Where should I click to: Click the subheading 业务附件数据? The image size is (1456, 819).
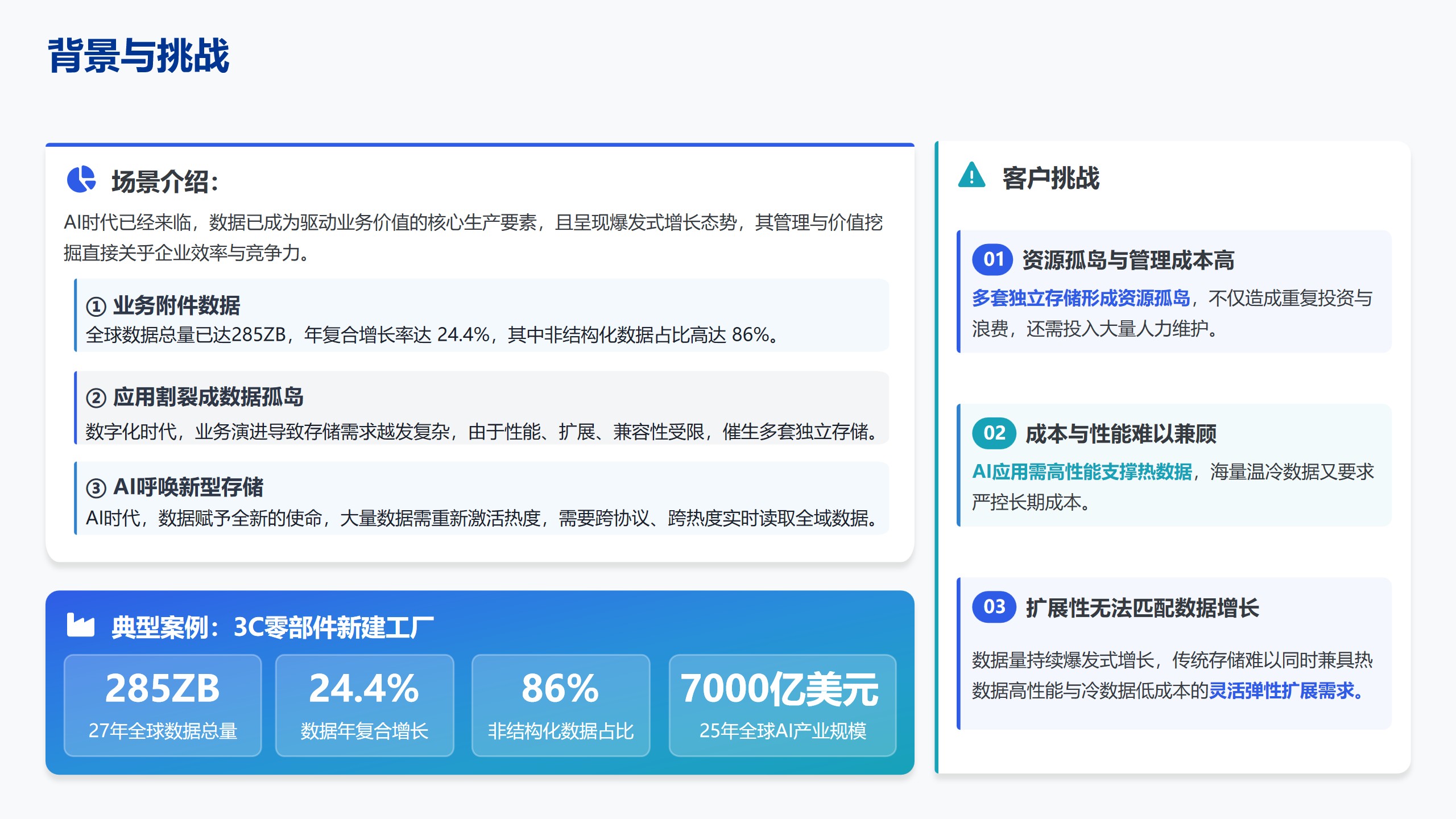(x=176, y=306)
